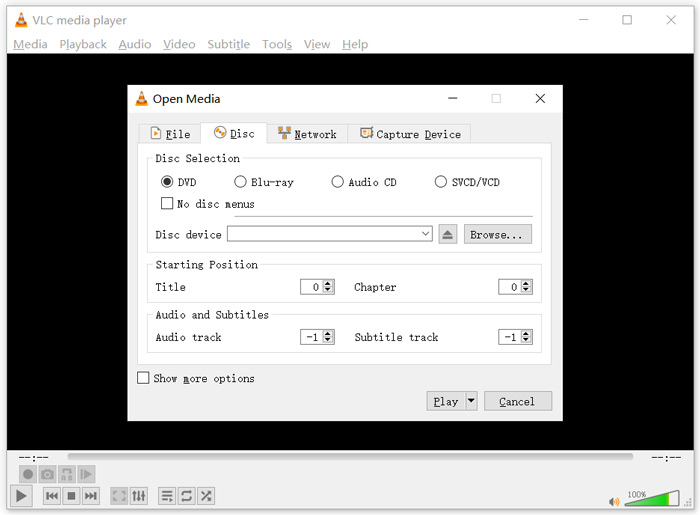
Task: Open the Video menu
Action: click(179, 44)
